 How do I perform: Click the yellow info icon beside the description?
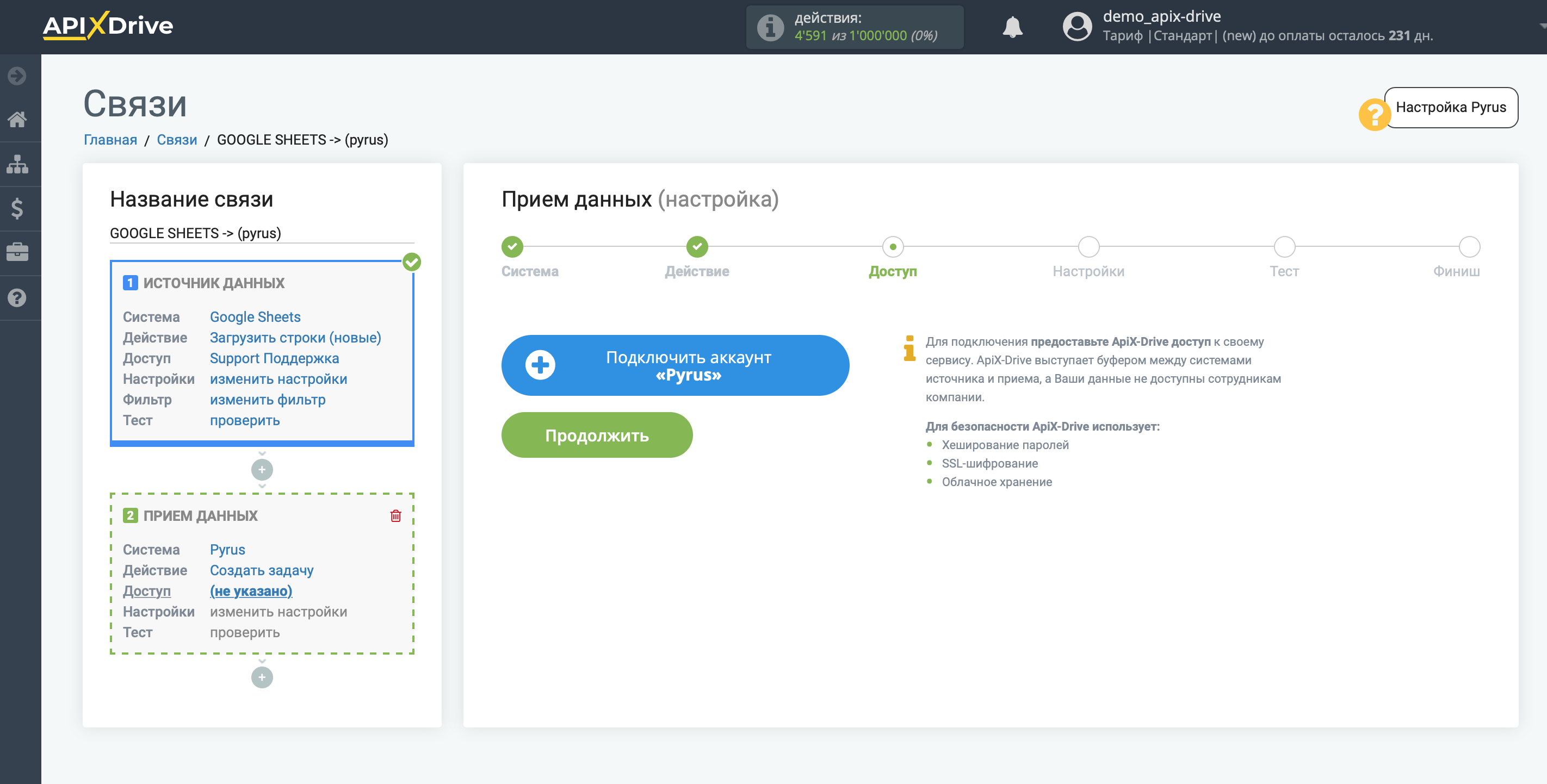909,348
